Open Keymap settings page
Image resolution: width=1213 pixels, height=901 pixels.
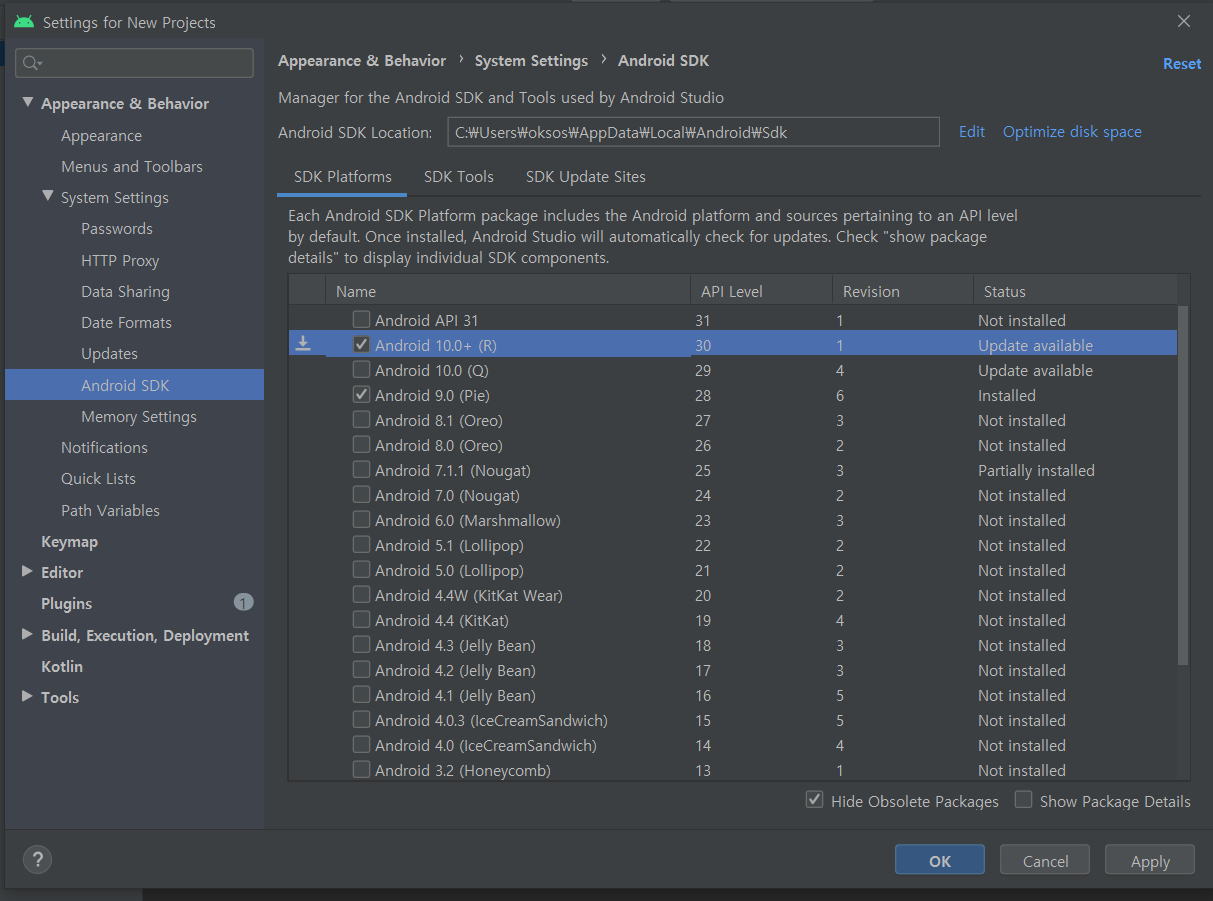(x=69, y=541)
